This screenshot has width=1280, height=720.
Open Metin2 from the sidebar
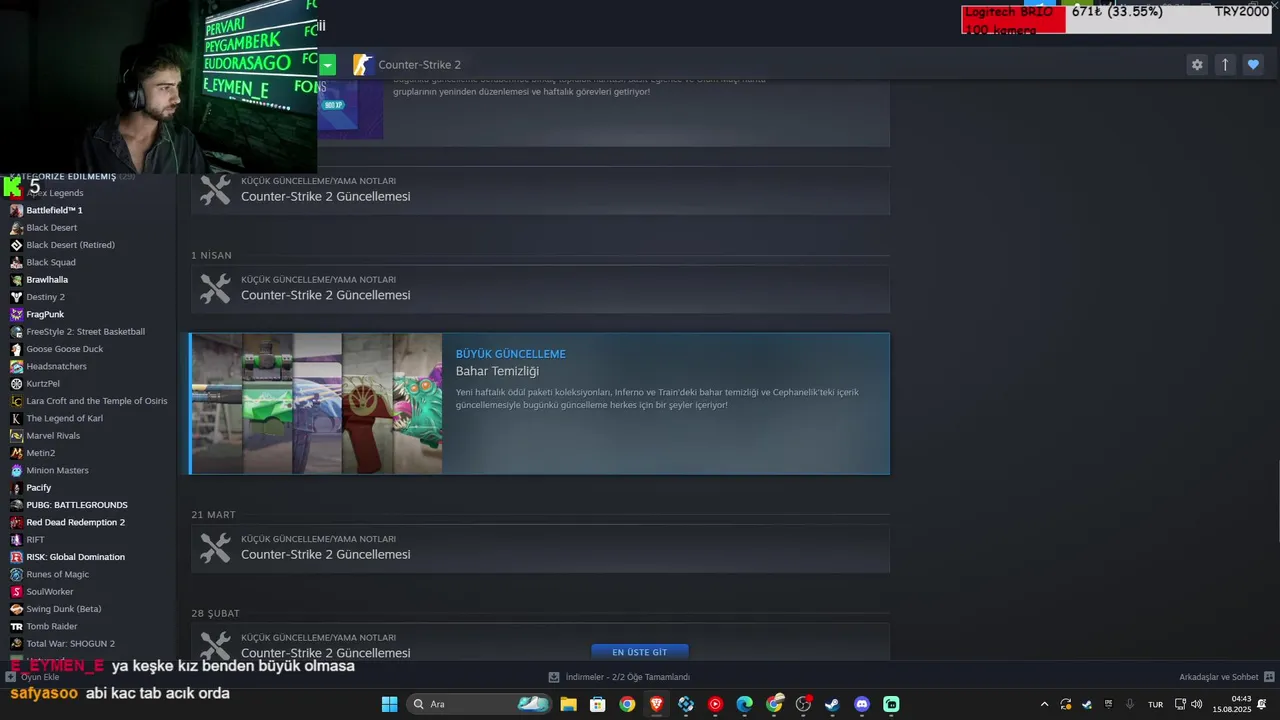coord(40,453)
